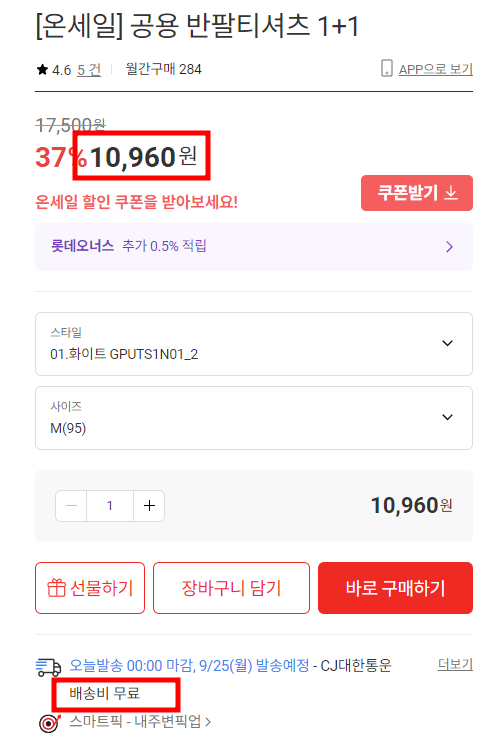Click the 오늘발송 shipping schedule text
This screenshot has height=752, width=498.
click(190, 666)
